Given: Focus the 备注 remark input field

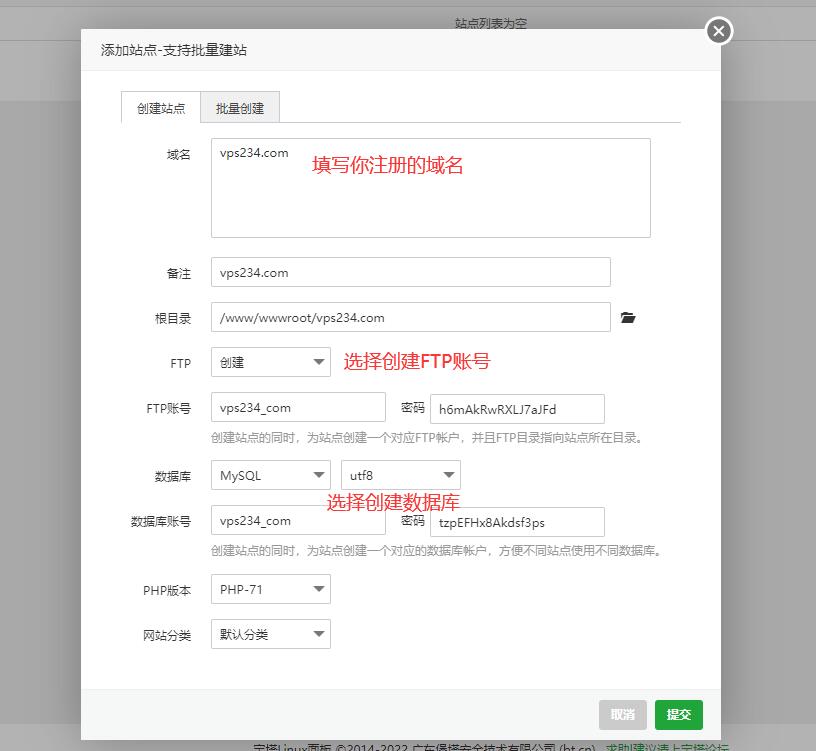Looking at the screenshot, I should coord(410,272).
